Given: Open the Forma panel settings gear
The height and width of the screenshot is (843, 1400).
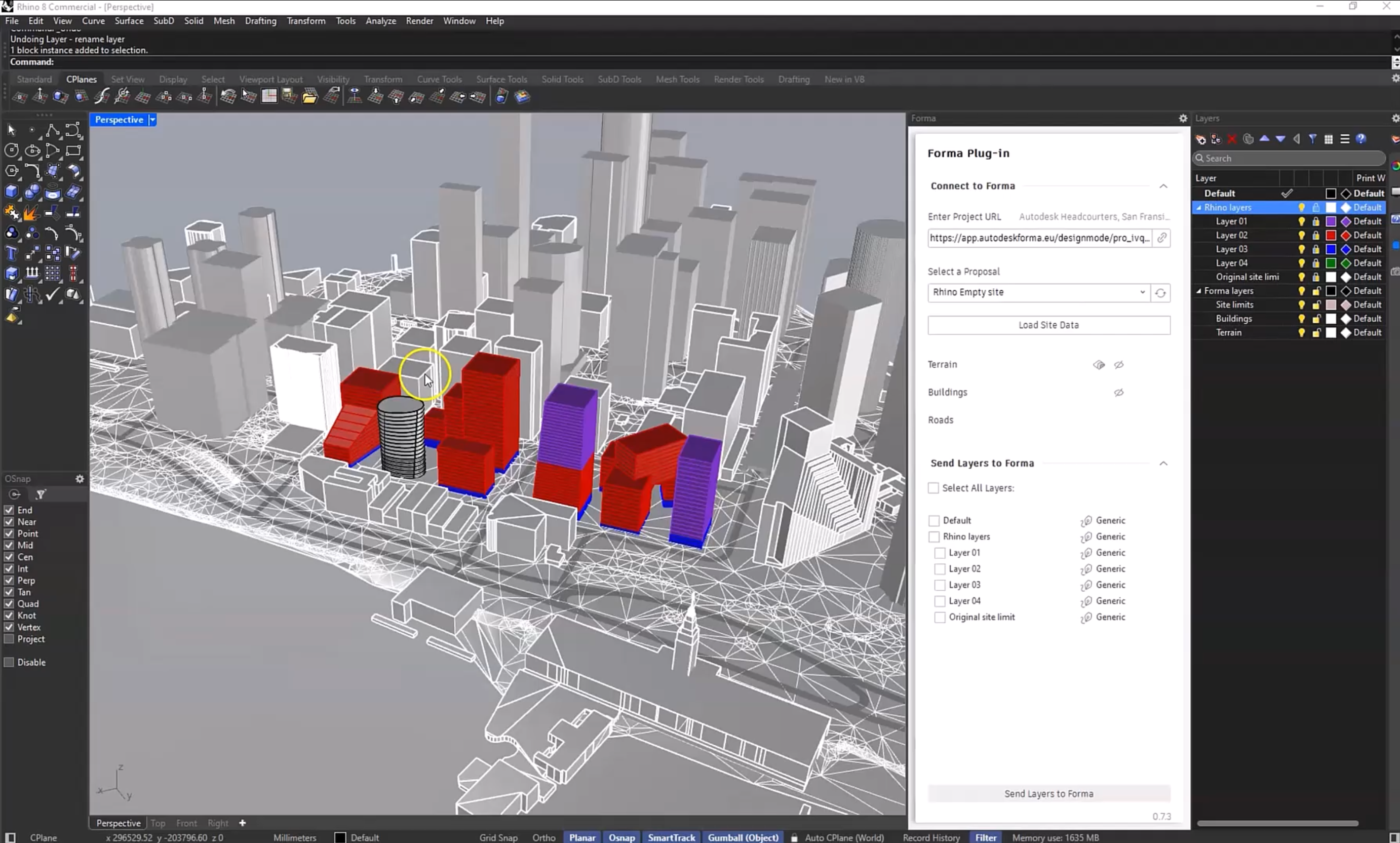Looking at the screenshot, I should (x=1183, y=118).
